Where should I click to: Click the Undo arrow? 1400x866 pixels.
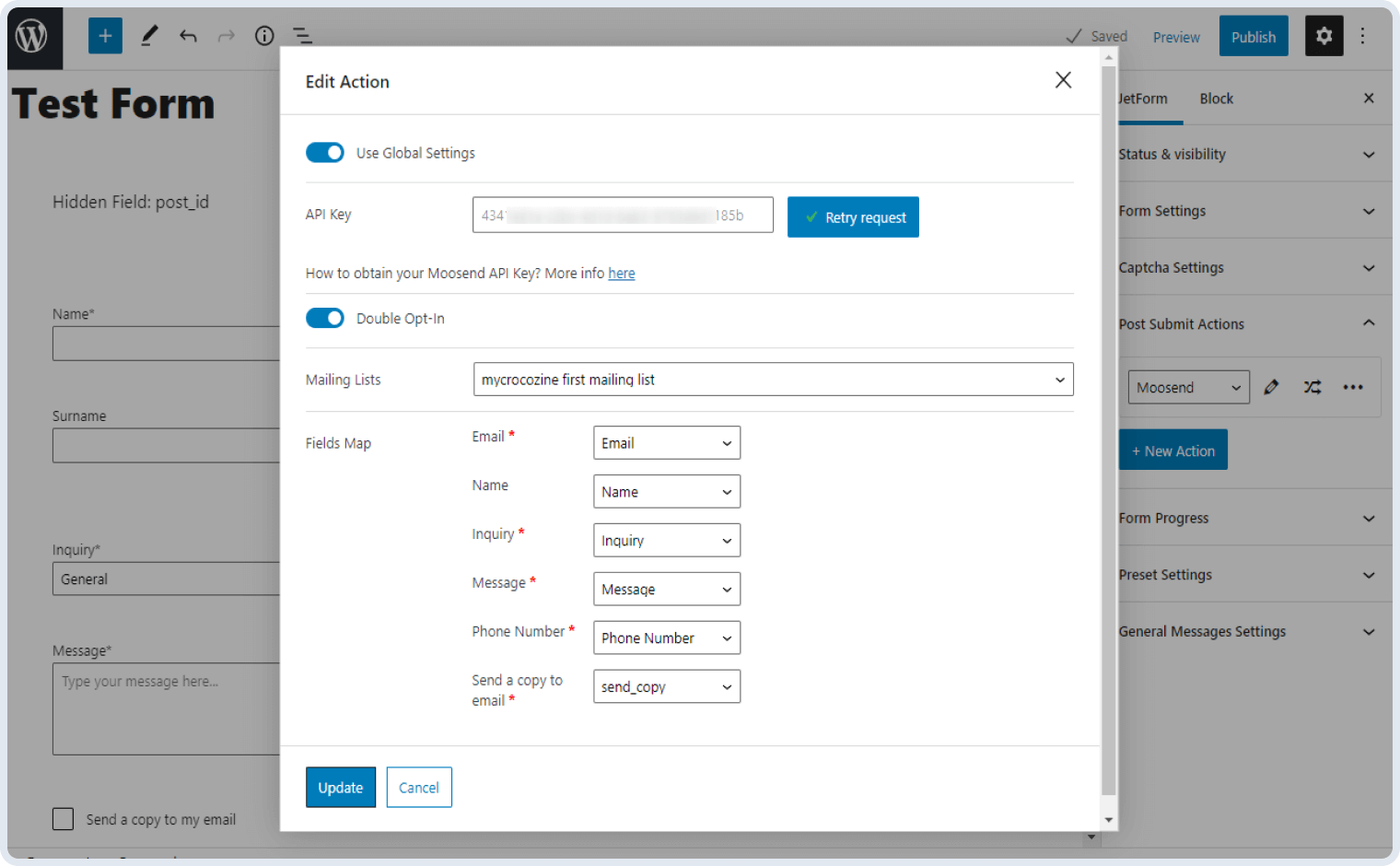click(188, 35)
